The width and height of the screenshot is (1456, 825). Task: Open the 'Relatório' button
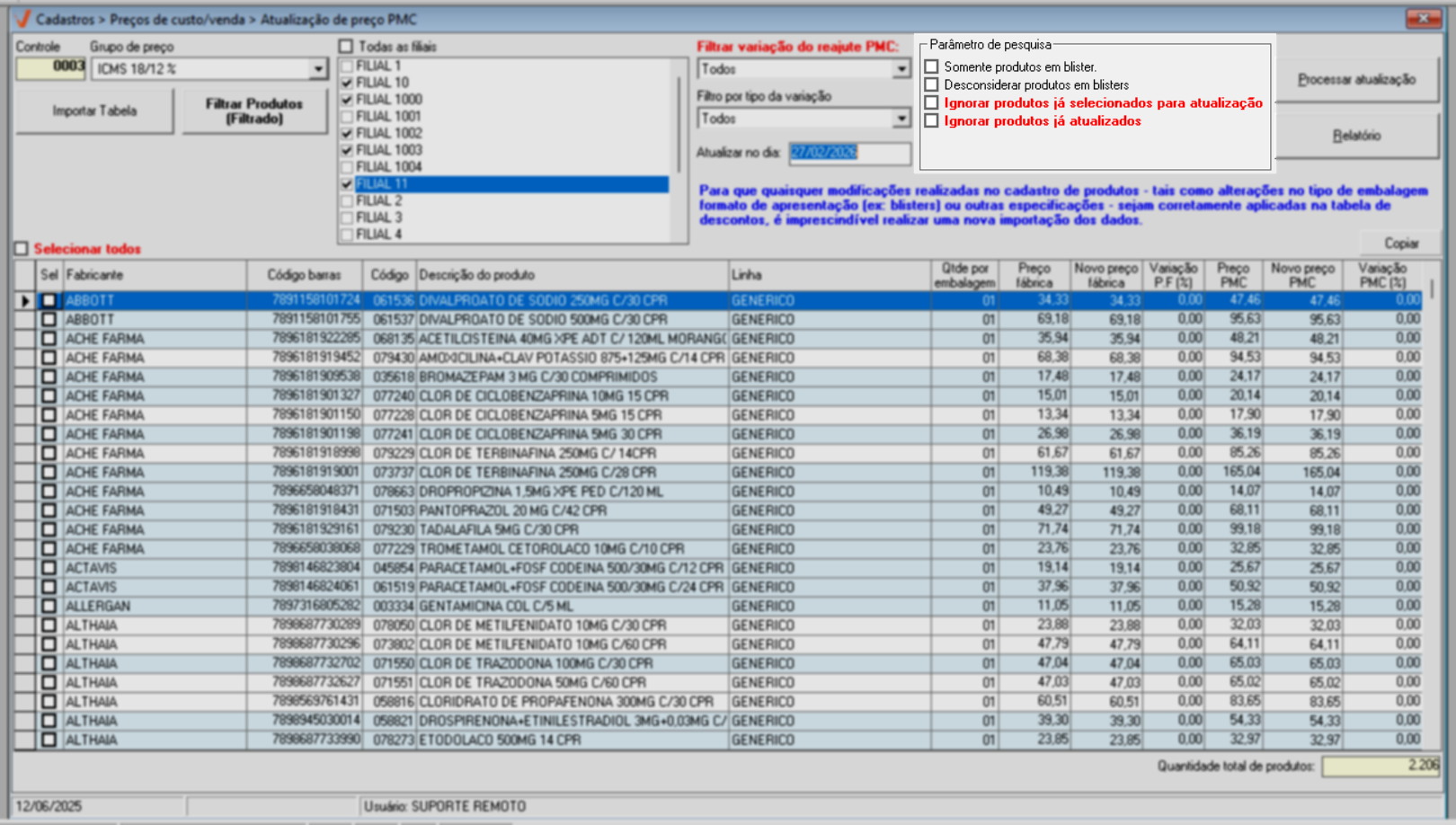point(1356,136)
